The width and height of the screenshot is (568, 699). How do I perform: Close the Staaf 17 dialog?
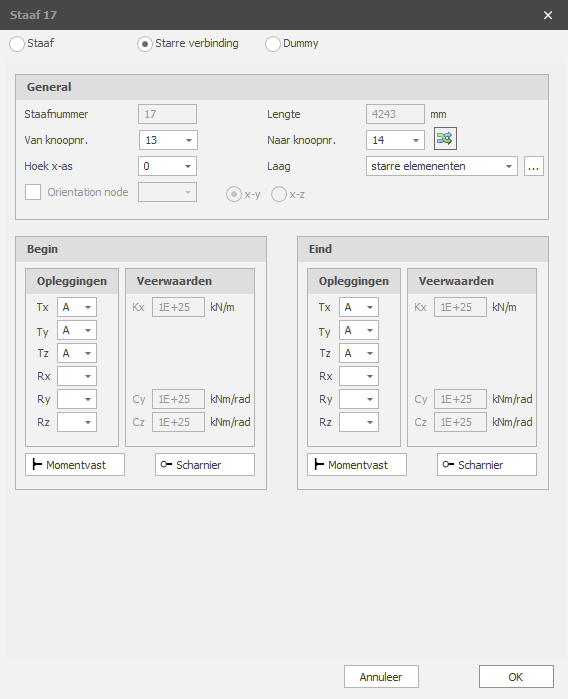(x=548, y=15)
